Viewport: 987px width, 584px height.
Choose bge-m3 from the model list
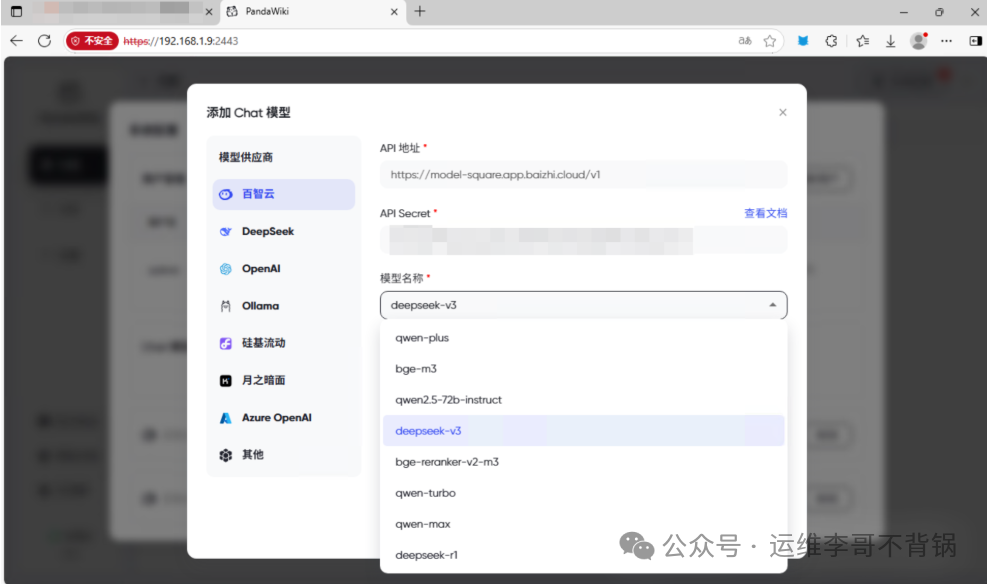click(584, 369)
